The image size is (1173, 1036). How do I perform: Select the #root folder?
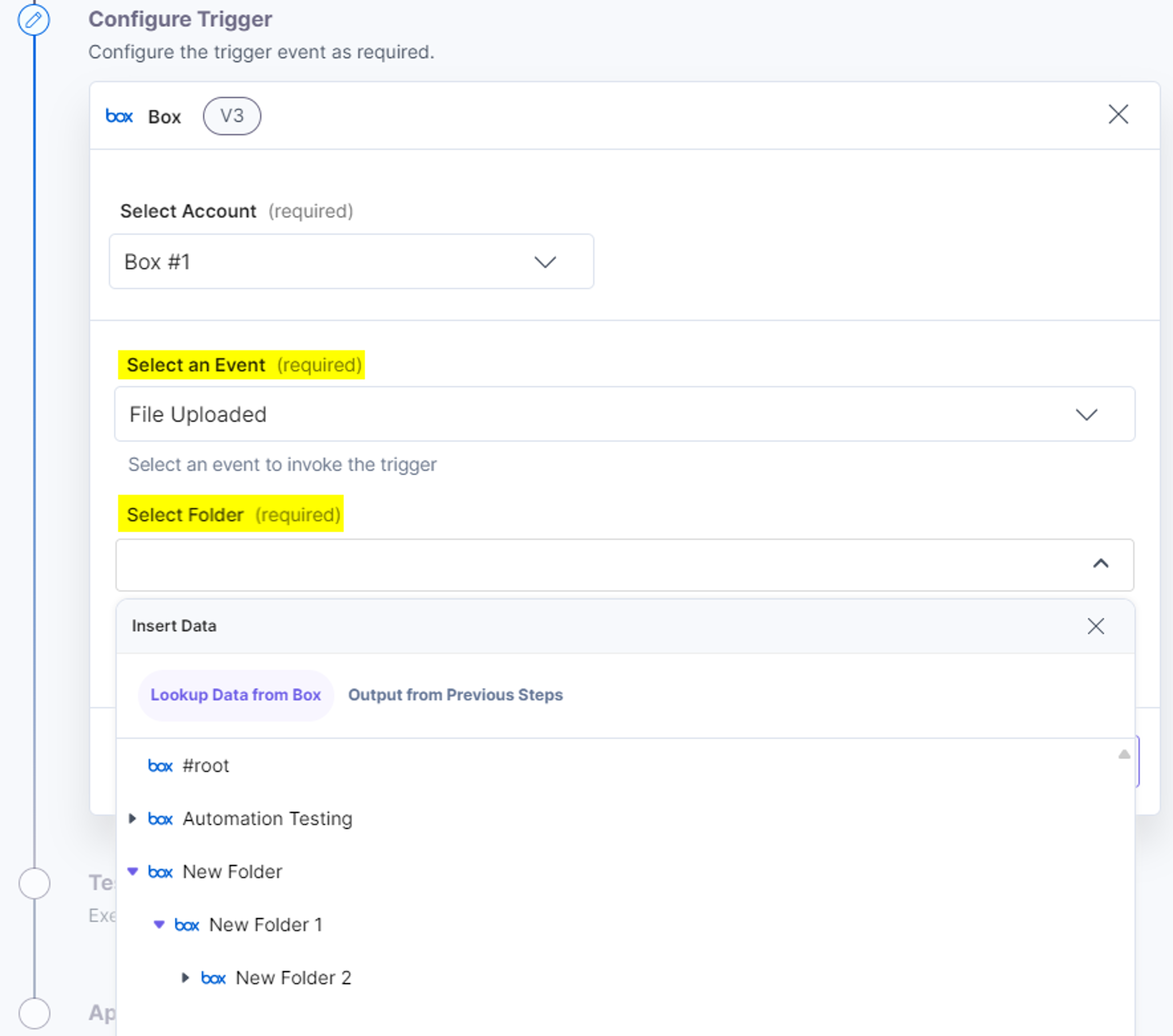[x=206, y=766]
